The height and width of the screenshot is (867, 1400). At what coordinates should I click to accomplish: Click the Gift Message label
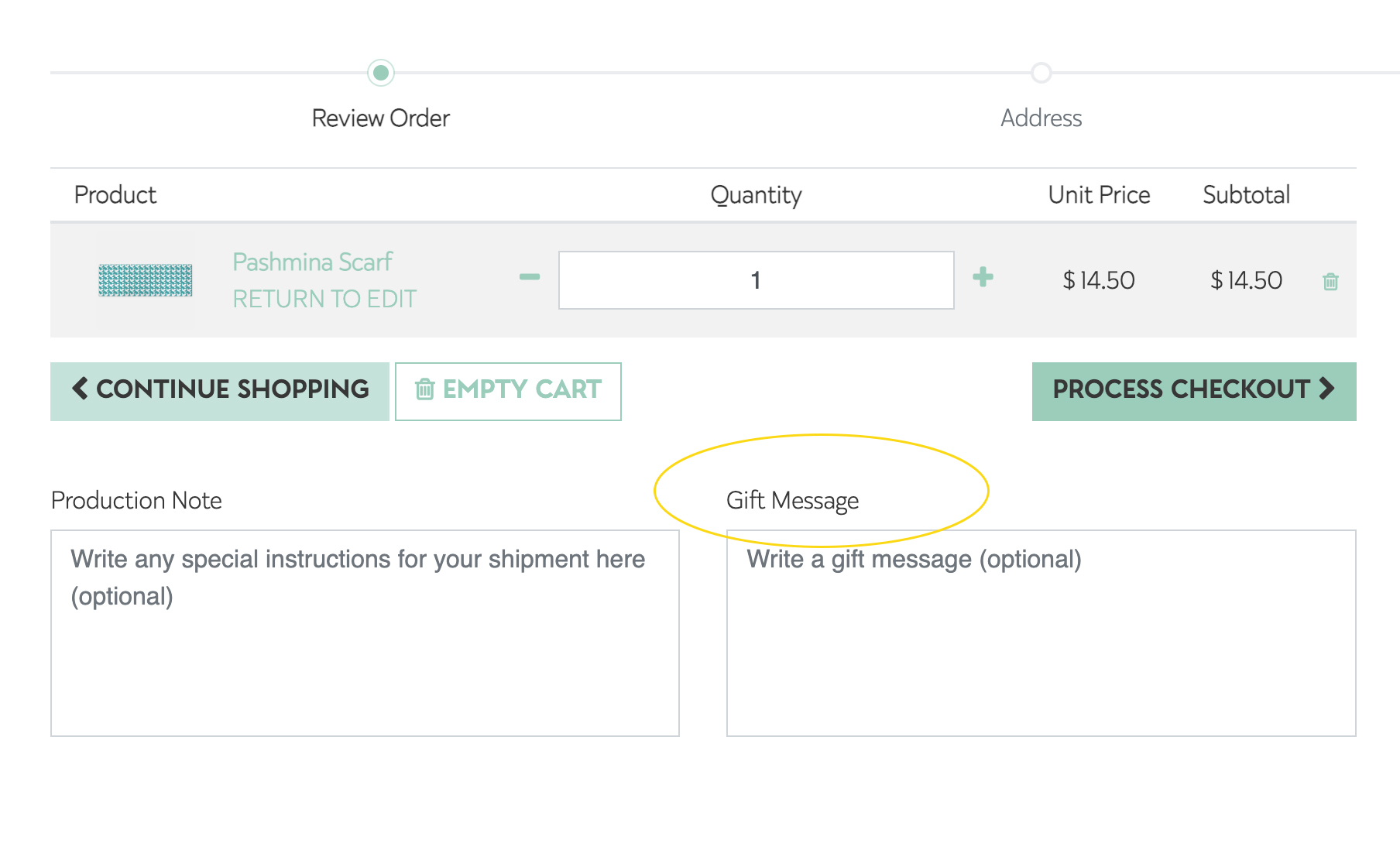pos(793,501)
